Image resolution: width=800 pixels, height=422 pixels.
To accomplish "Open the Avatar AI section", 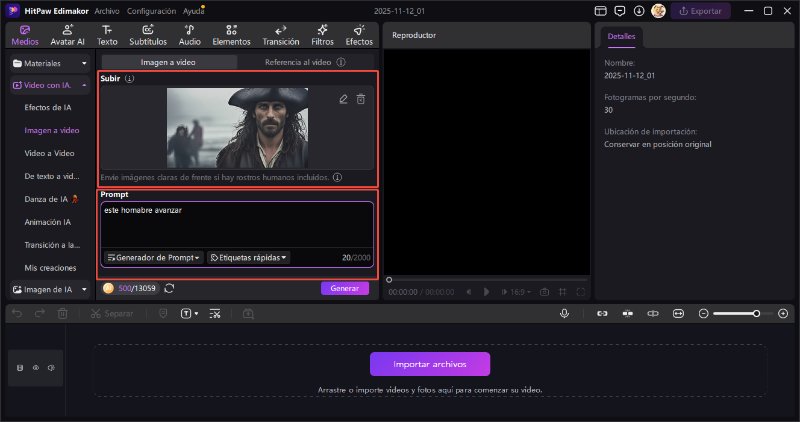I will pyautogui.click(x=67, y=35).
